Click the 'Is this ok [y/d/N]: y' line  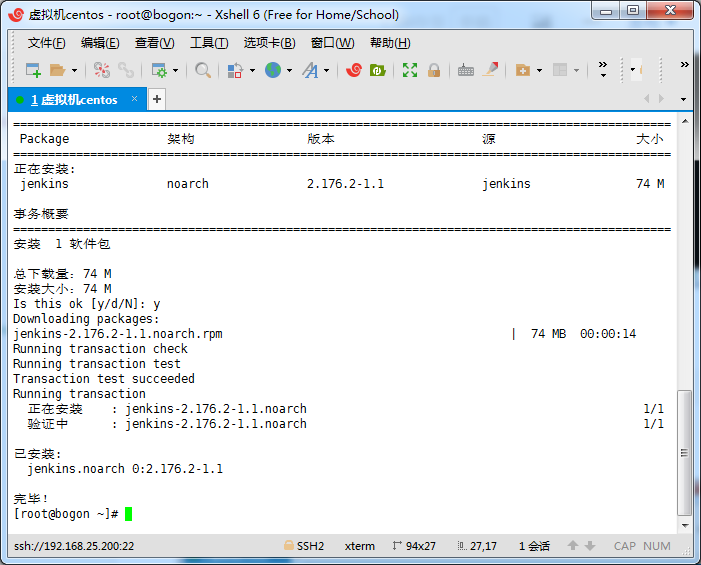coord(87,304)
